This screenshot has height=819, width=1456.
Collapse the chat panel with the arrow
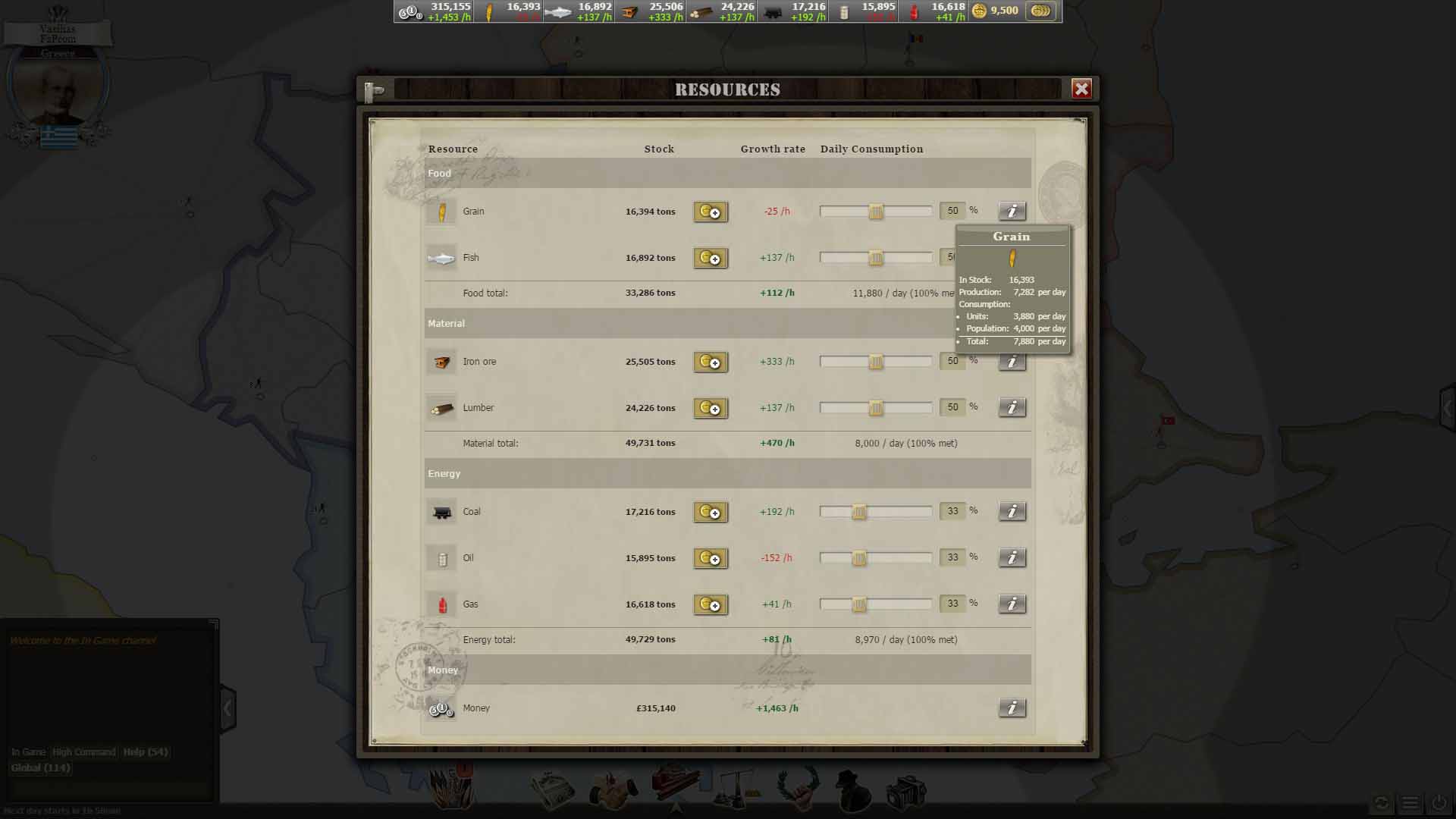tap(227, 708)
